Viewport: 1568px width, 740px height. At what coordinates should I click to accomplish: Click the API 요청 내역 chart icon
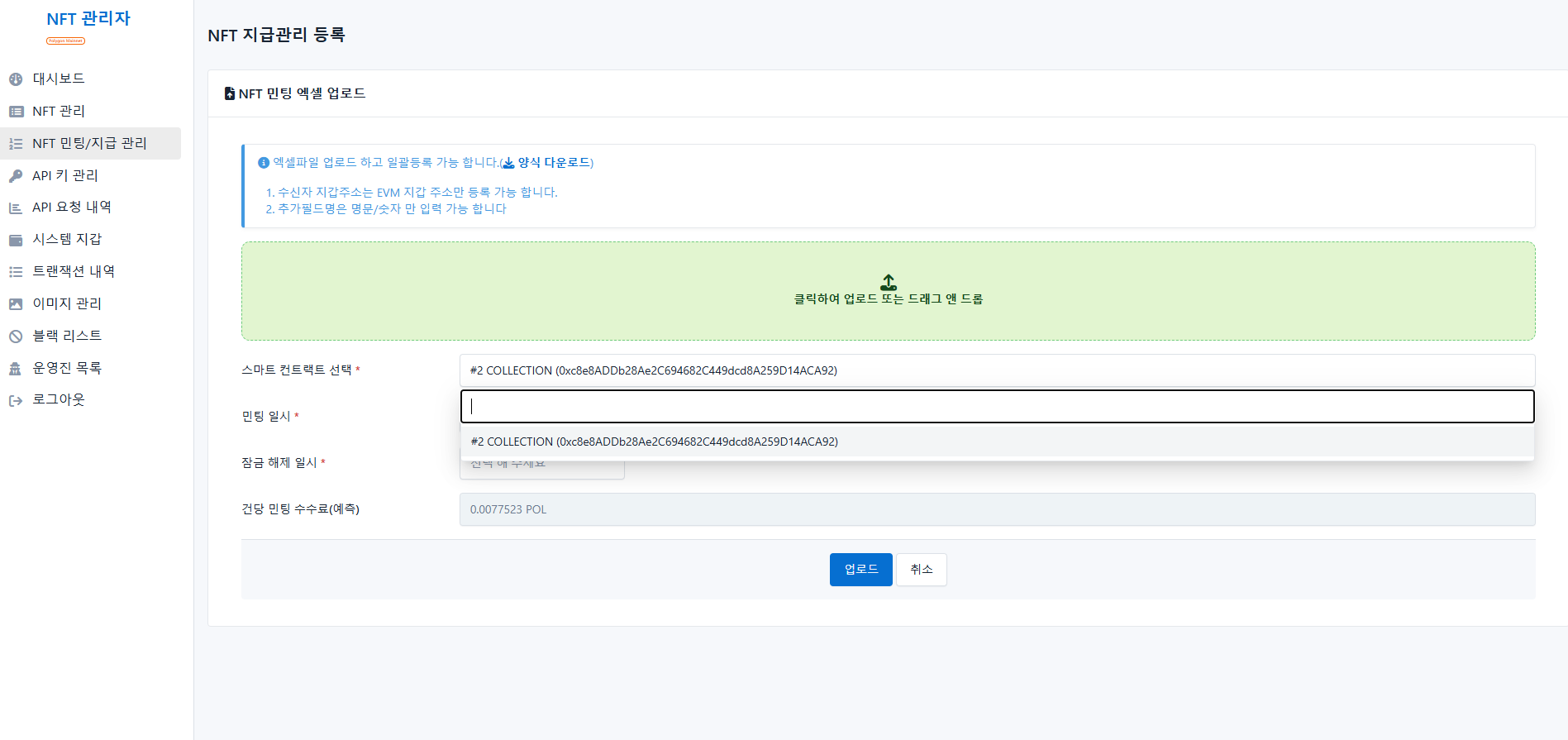(16, 208)
